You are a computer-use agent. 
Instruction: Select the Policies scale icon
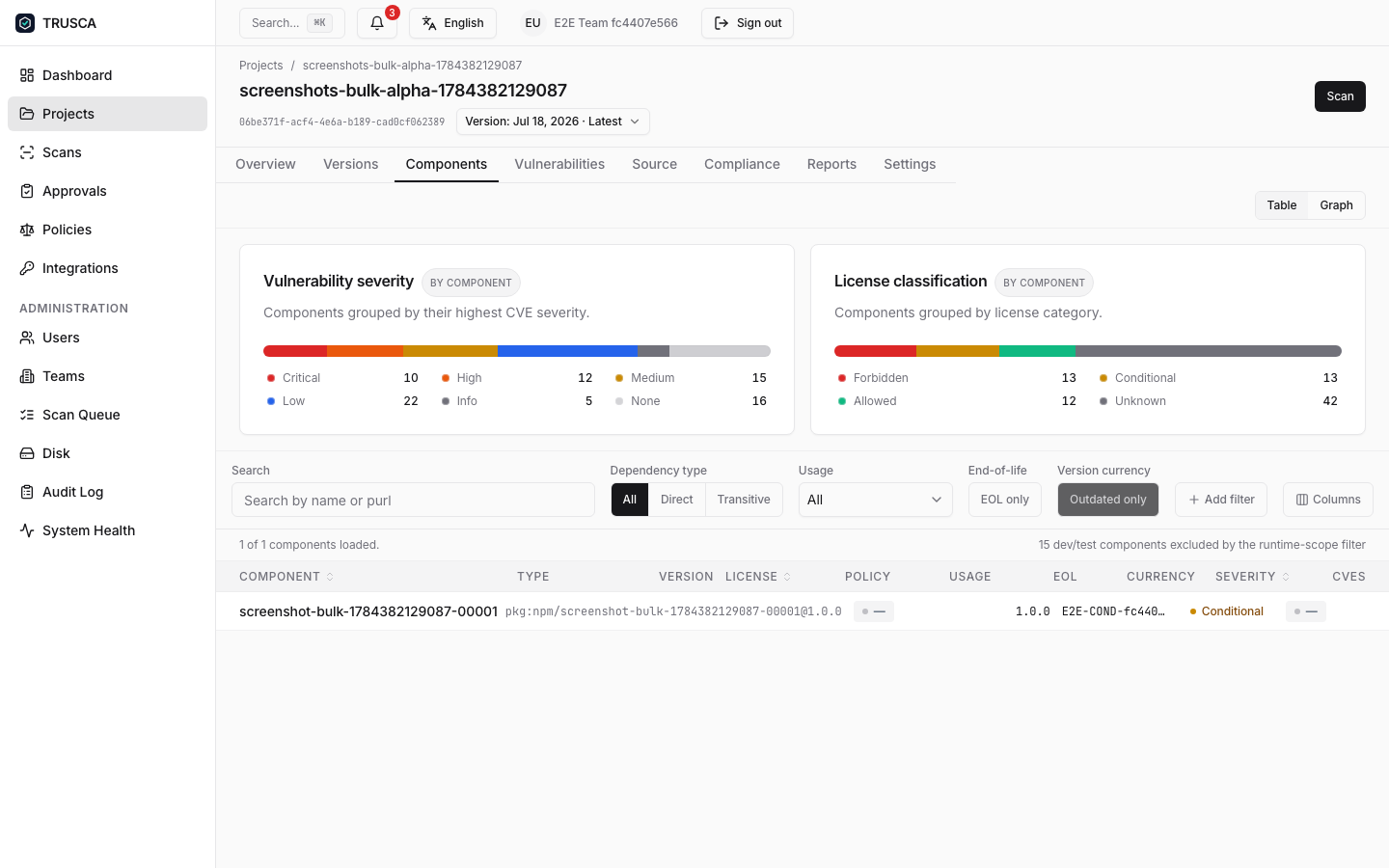click(27, 230)
